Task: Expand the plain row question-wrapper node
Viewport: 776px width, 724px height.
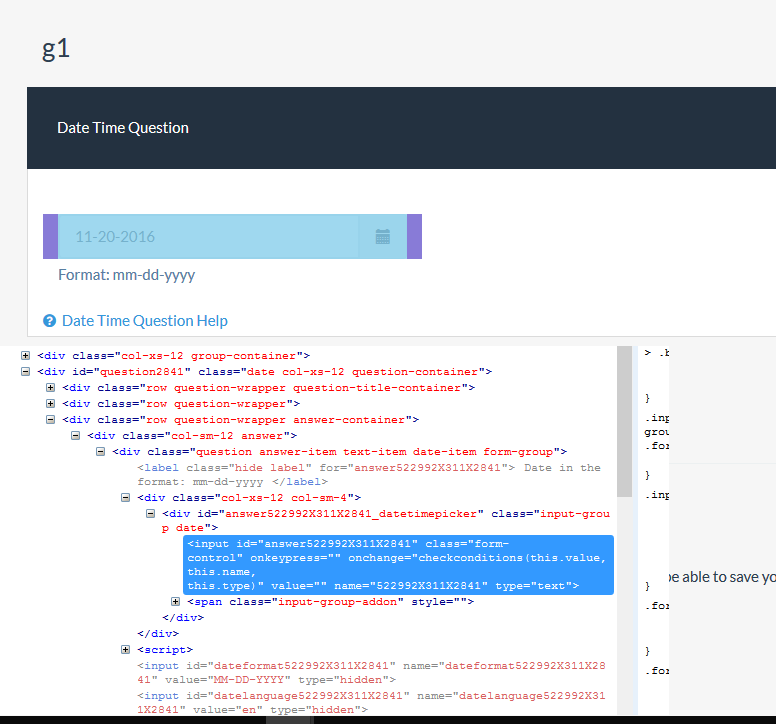Action: click(51, 404)
